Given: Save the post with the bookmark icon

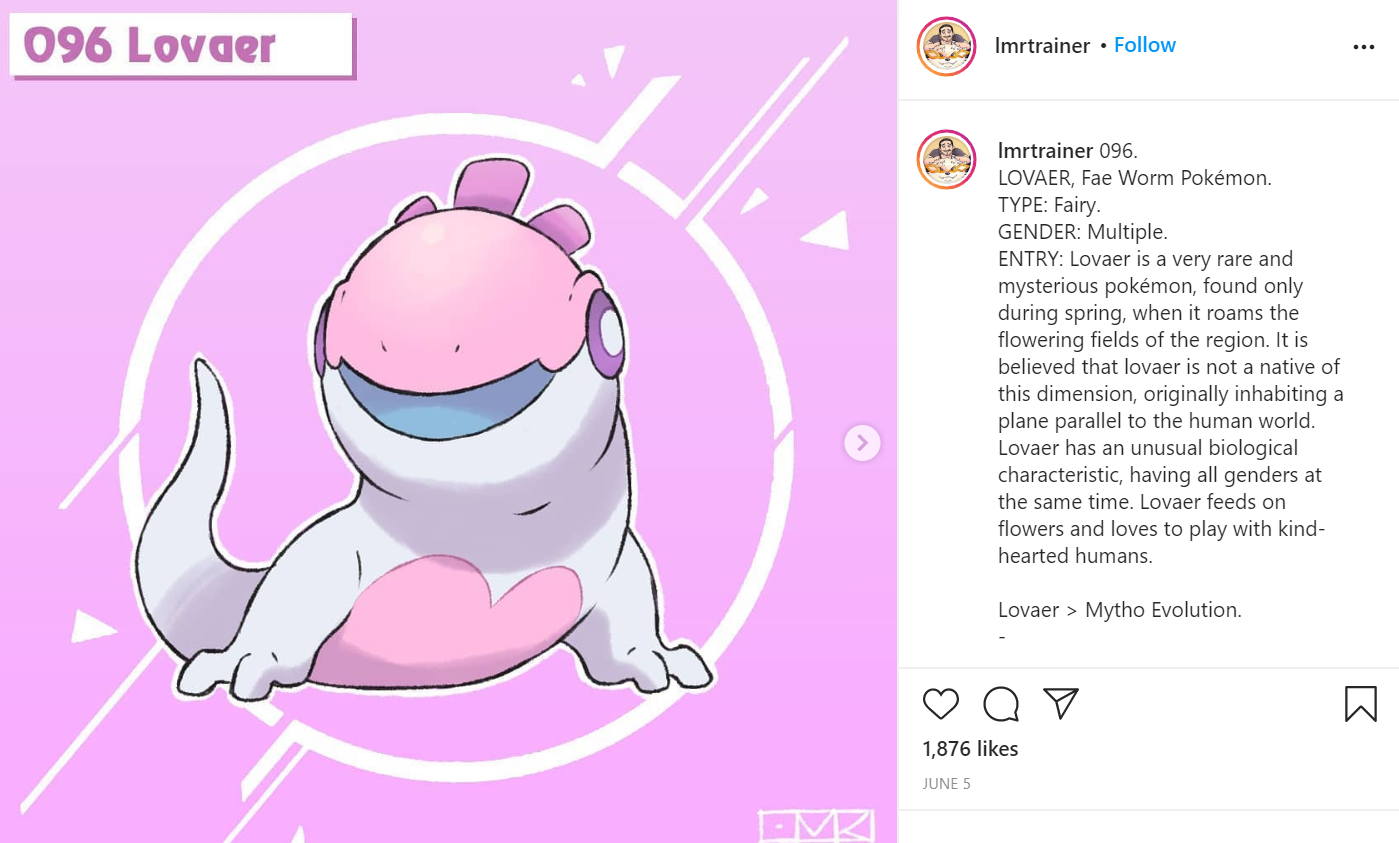Looking at the screenshot, I should [1361, 704].
